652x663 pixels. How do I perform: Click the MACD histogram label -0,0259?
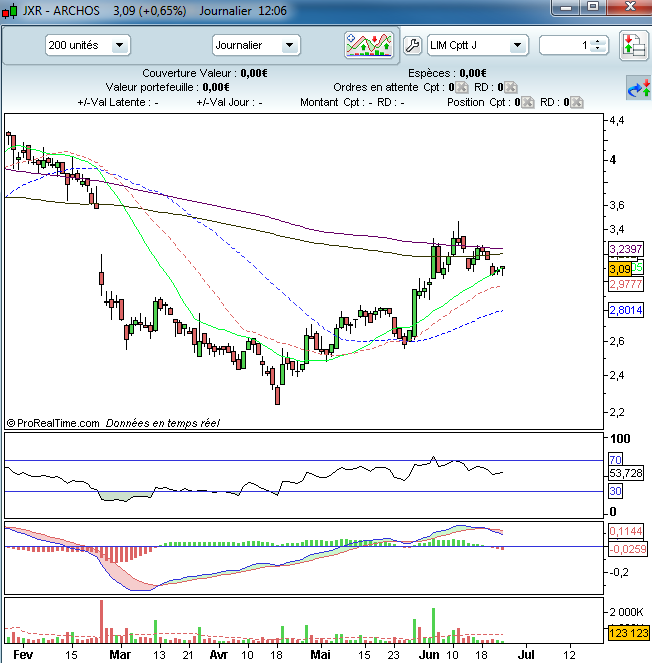tap(627, 549)
